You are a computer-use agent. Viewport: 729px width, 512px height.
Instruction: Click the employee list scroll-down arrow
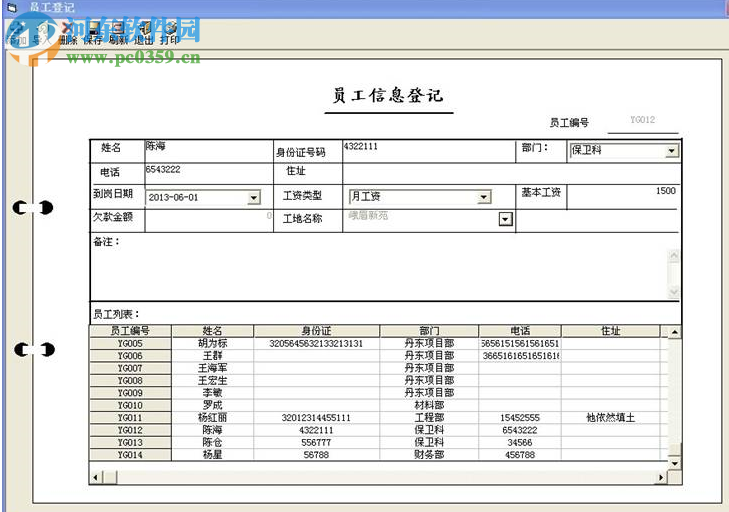click(675, 464)
